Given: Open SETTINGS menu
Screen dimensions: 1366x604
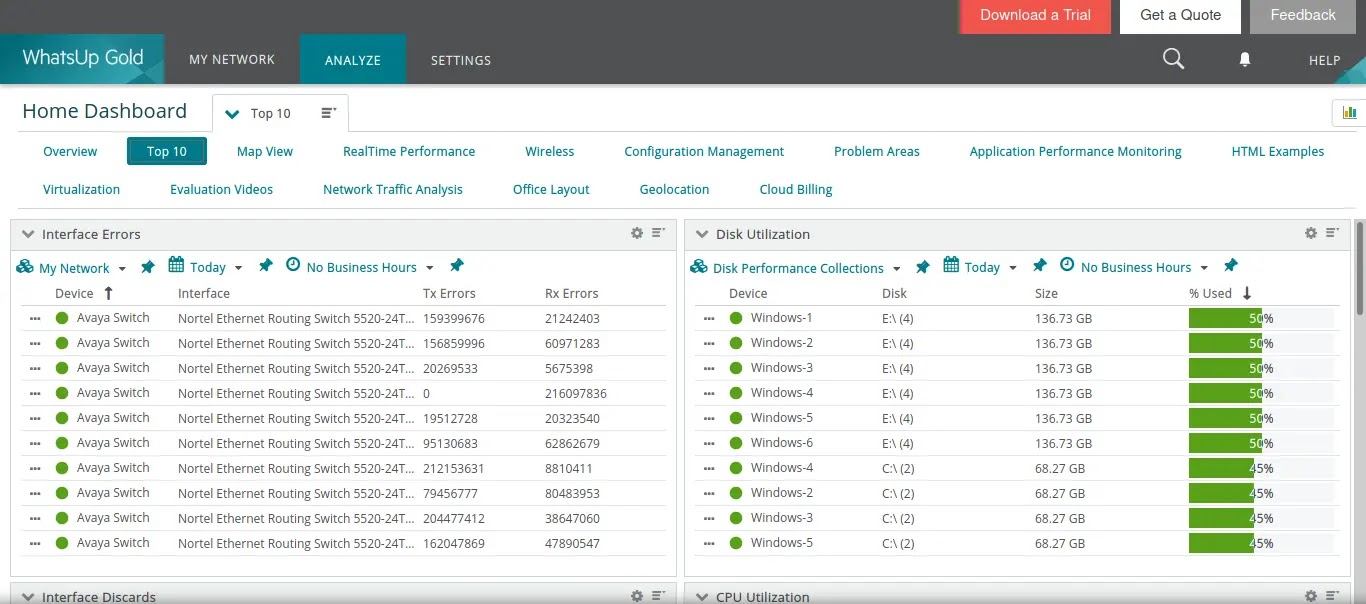Looking at the screenshot, I should coord(461,60).
